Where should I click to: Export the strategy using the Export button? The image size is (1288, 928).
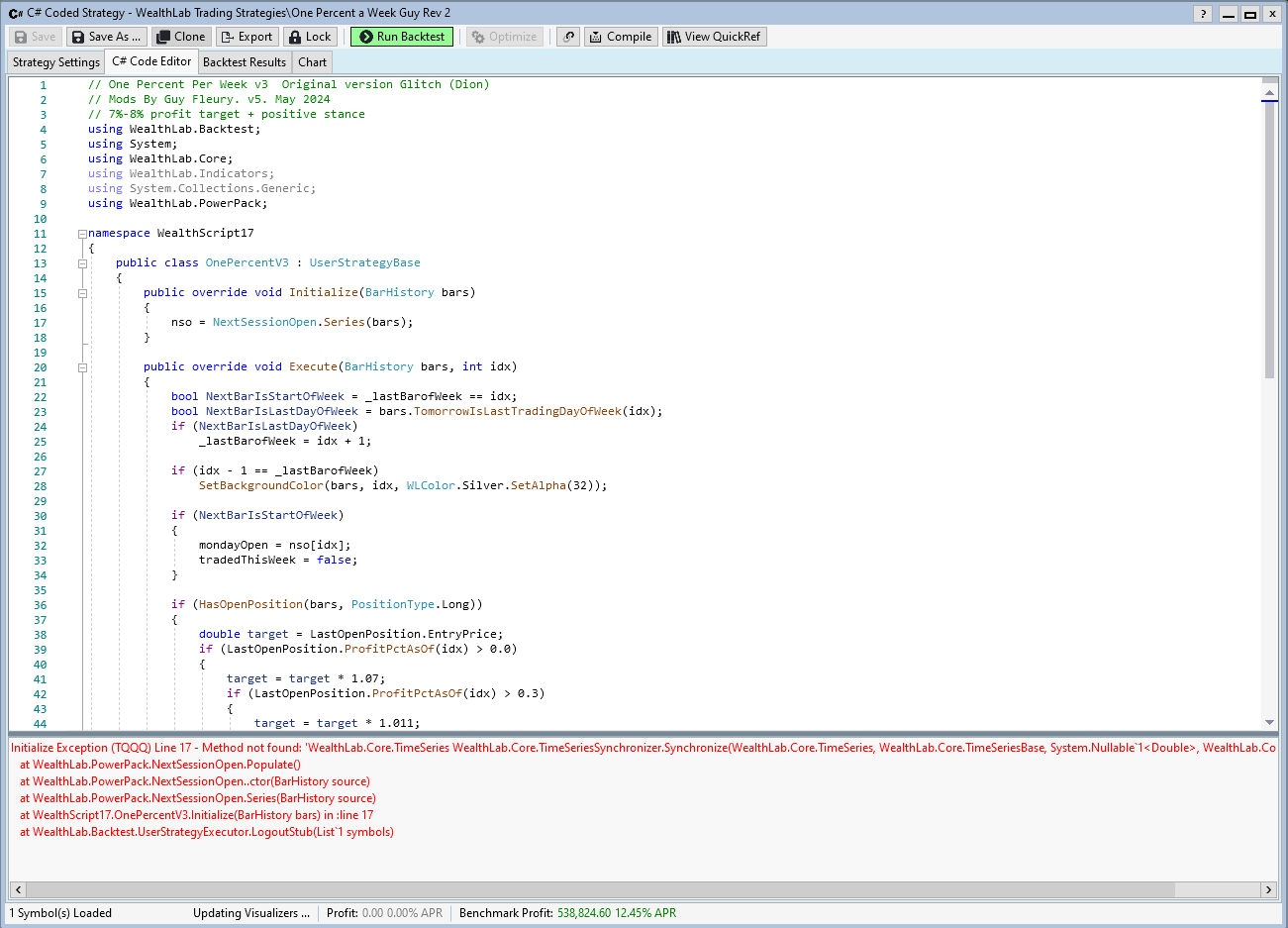pos(246,37)
